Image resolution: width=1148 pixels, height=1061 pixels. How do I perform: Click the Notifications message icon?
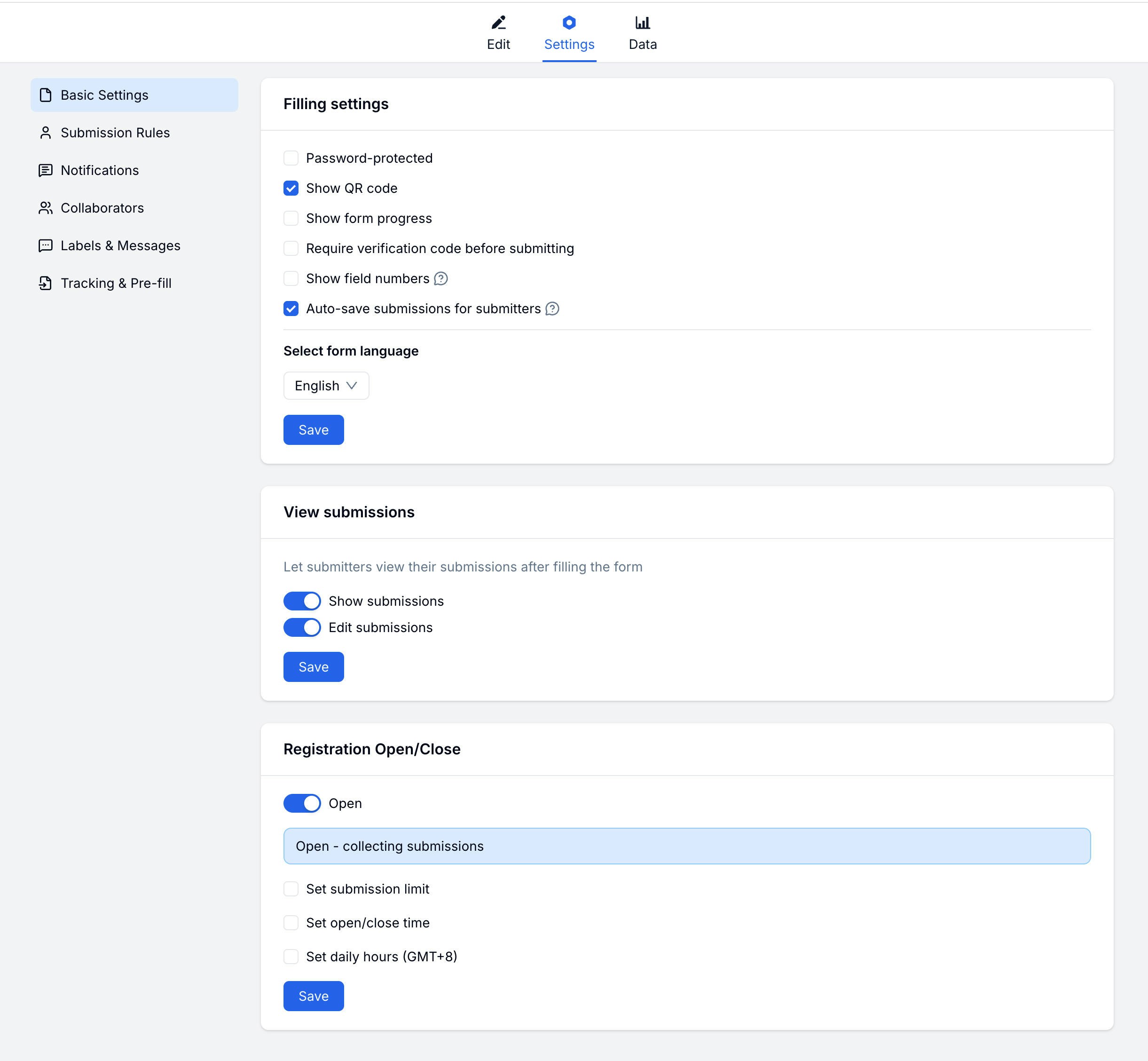point(45,171)
